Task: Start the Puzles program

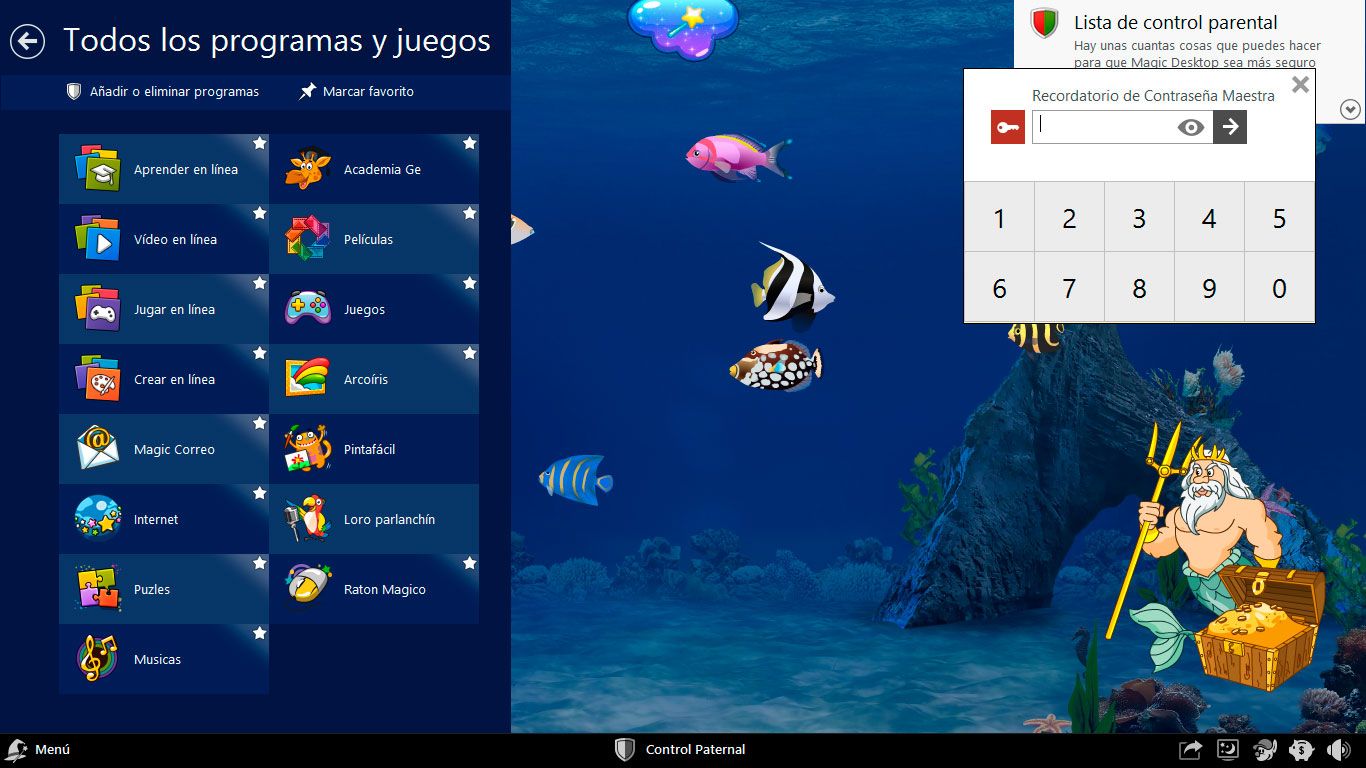Action: (164, 589)
